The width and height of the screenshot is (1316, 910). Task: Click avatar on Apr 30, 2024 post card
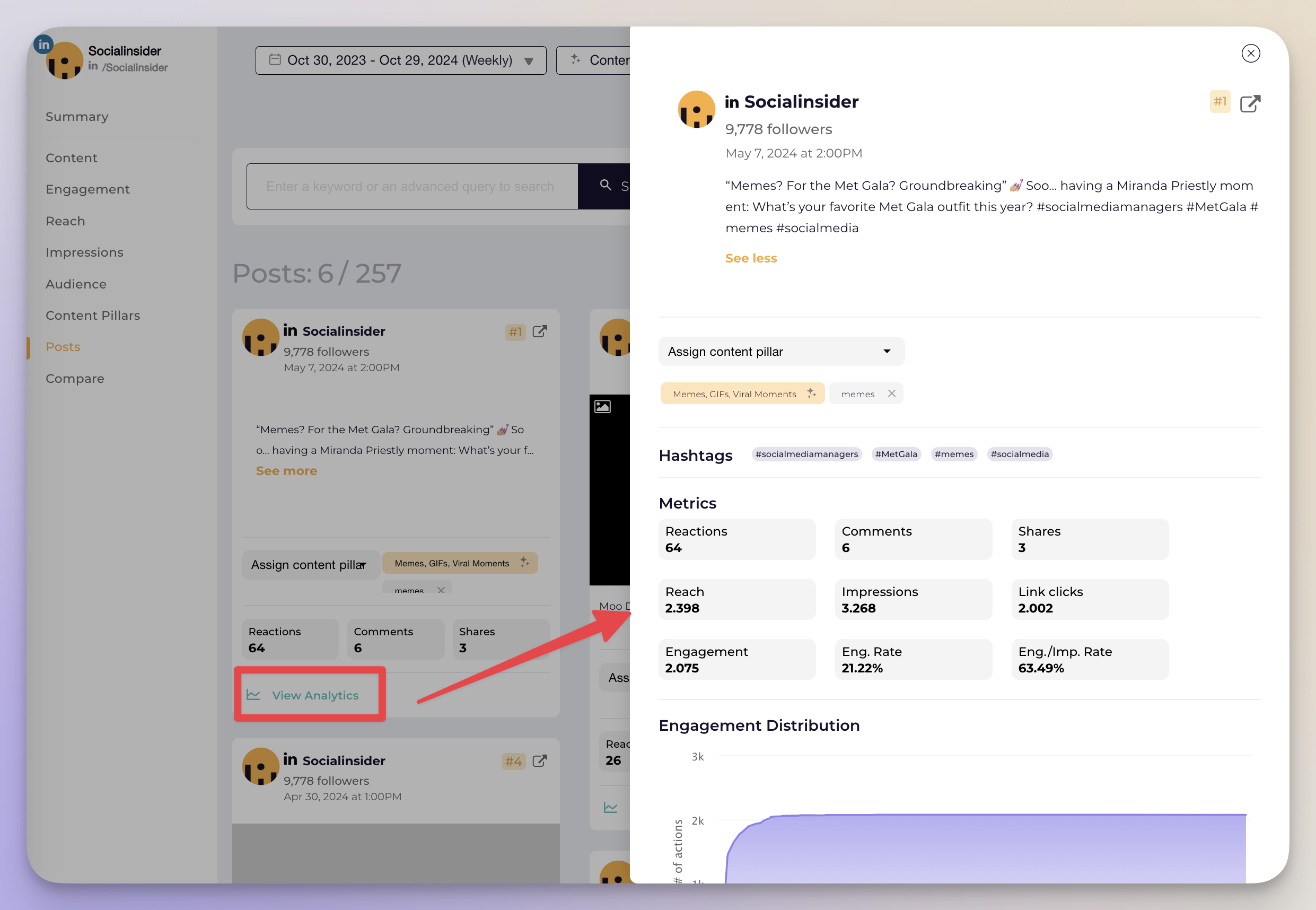pyautogui.click(x=260, y=767)
